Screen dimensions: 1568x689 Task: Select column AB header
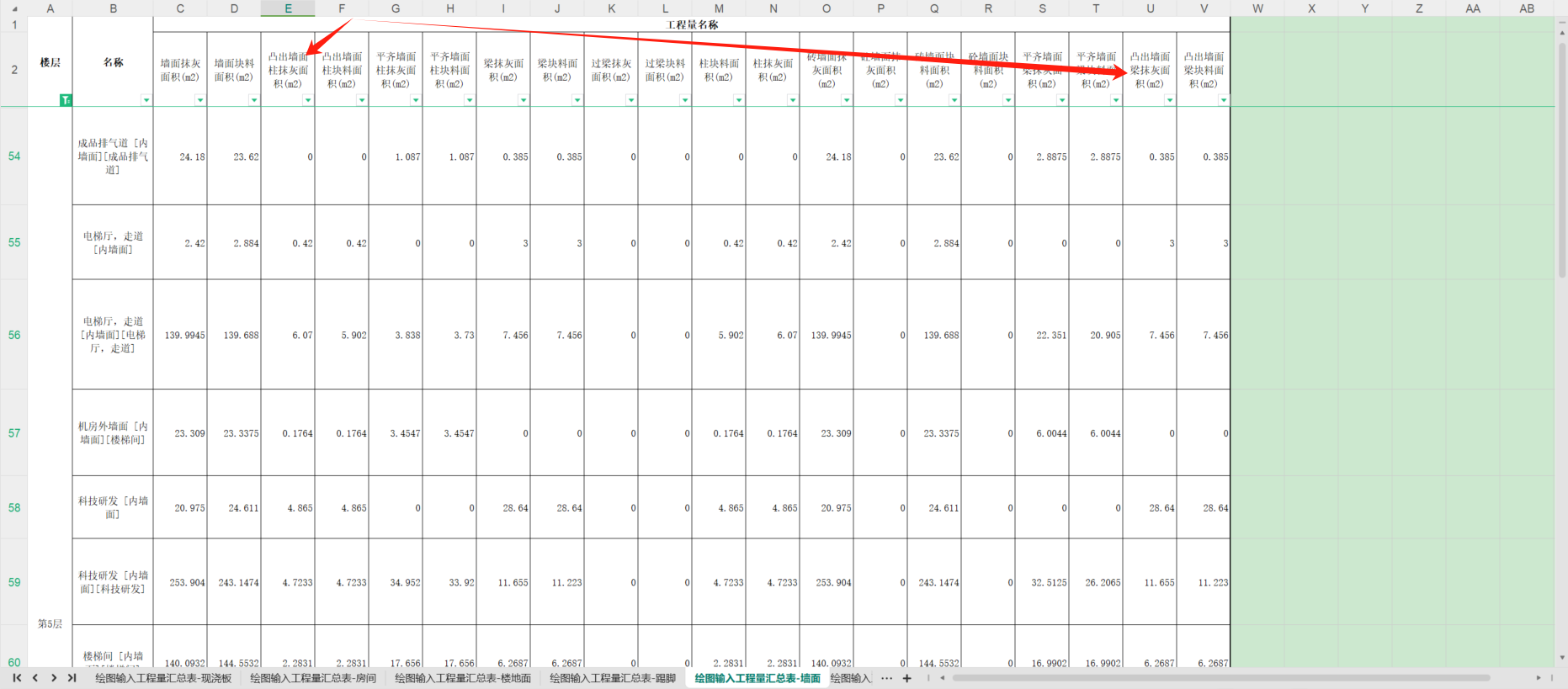pyautogui.click(x=1527, y=8)
